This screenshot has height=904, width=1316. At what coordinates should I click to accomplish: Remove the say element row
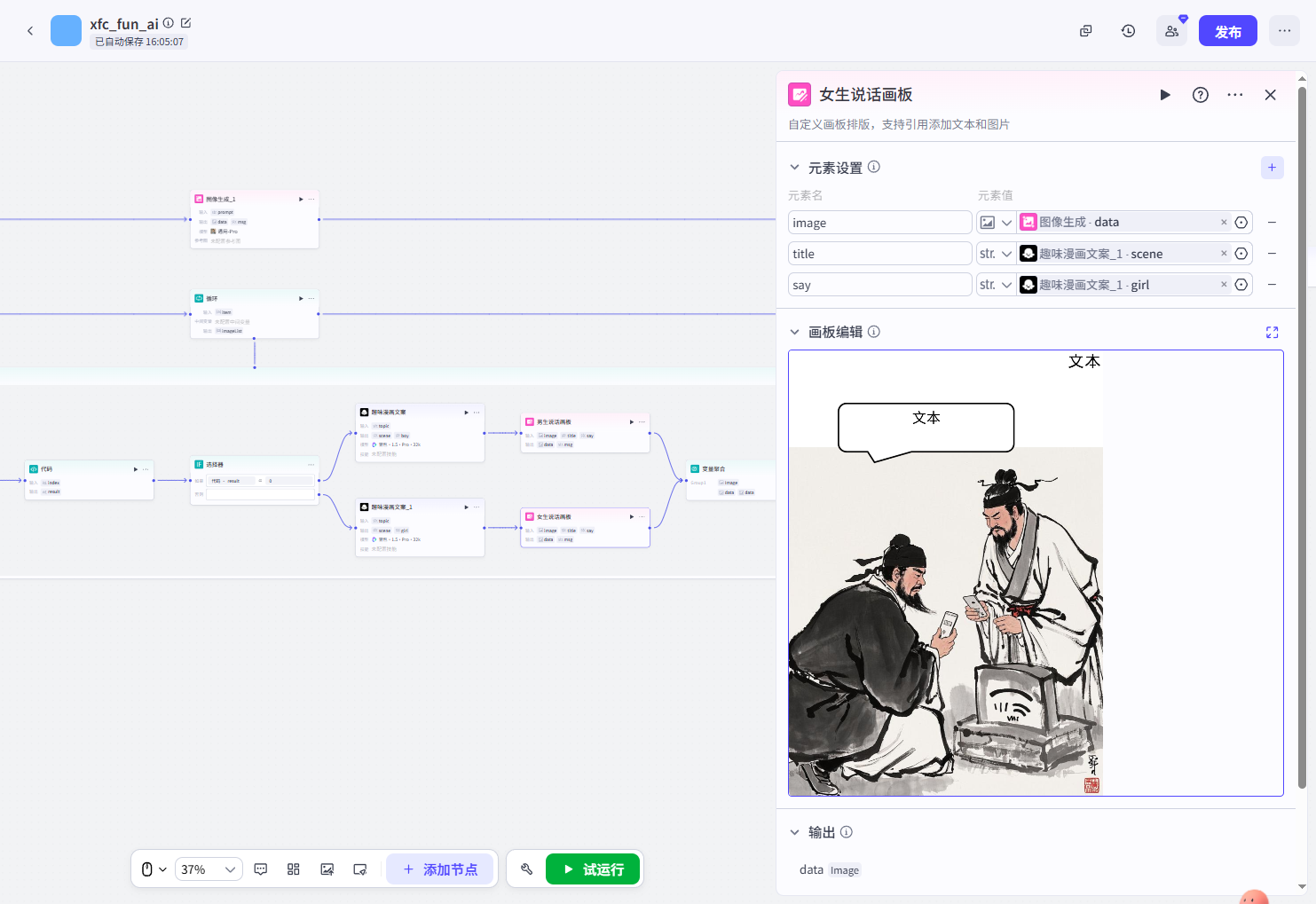(x=1272, y=285)
